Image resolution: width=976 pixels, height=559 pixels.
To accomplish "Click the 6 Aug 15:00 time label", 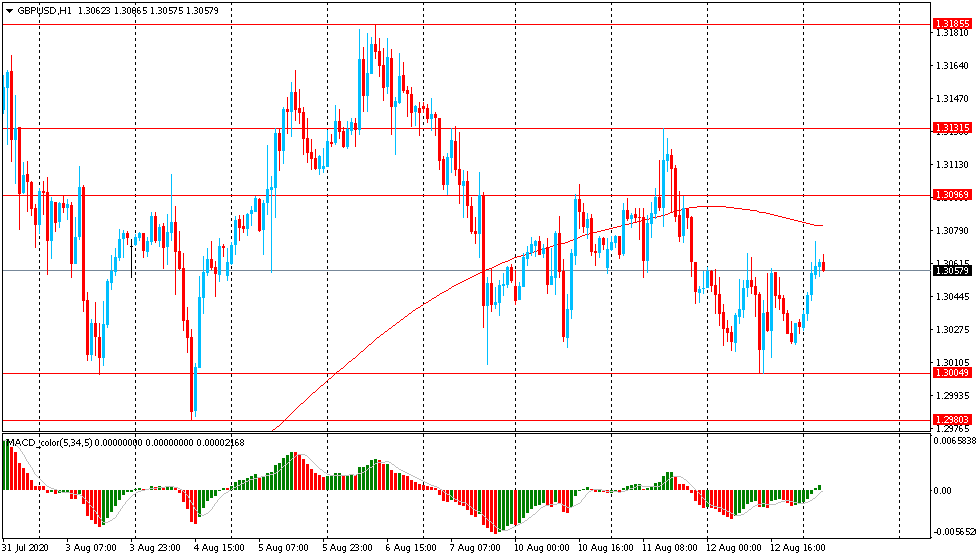I will 411,548.
